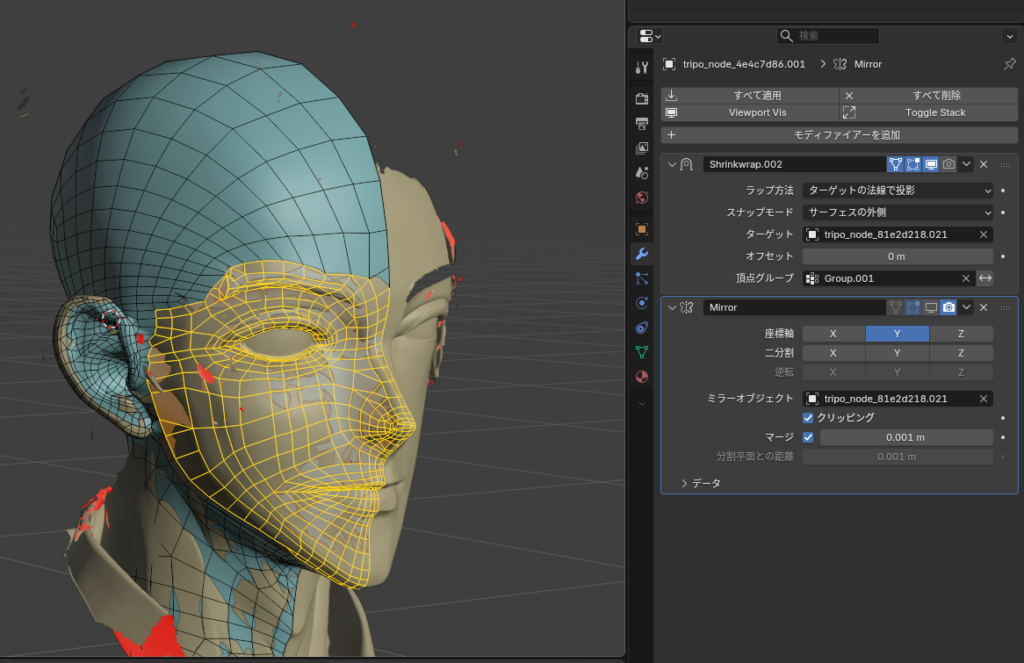Disable the マージ checkbox
Viewport: 1024px width, 663px height.
point(808,437)
